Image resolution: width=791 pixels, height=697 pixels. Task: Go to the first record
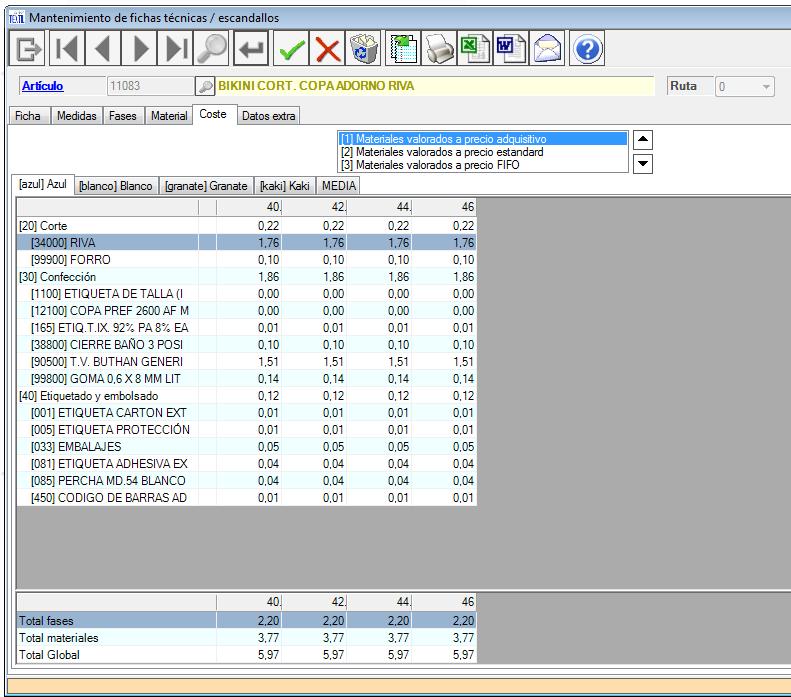(65, 49)
